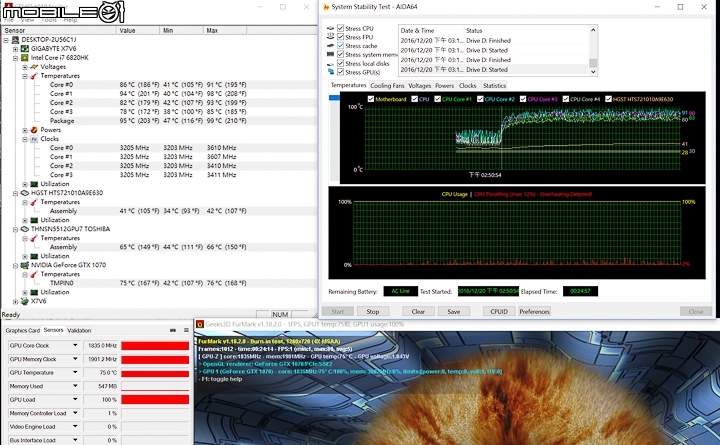Image resolution: width=720 pixels, height=445 pixels.
Task: Click the disk icon beside Stress local disks
Action: point(331,63)
